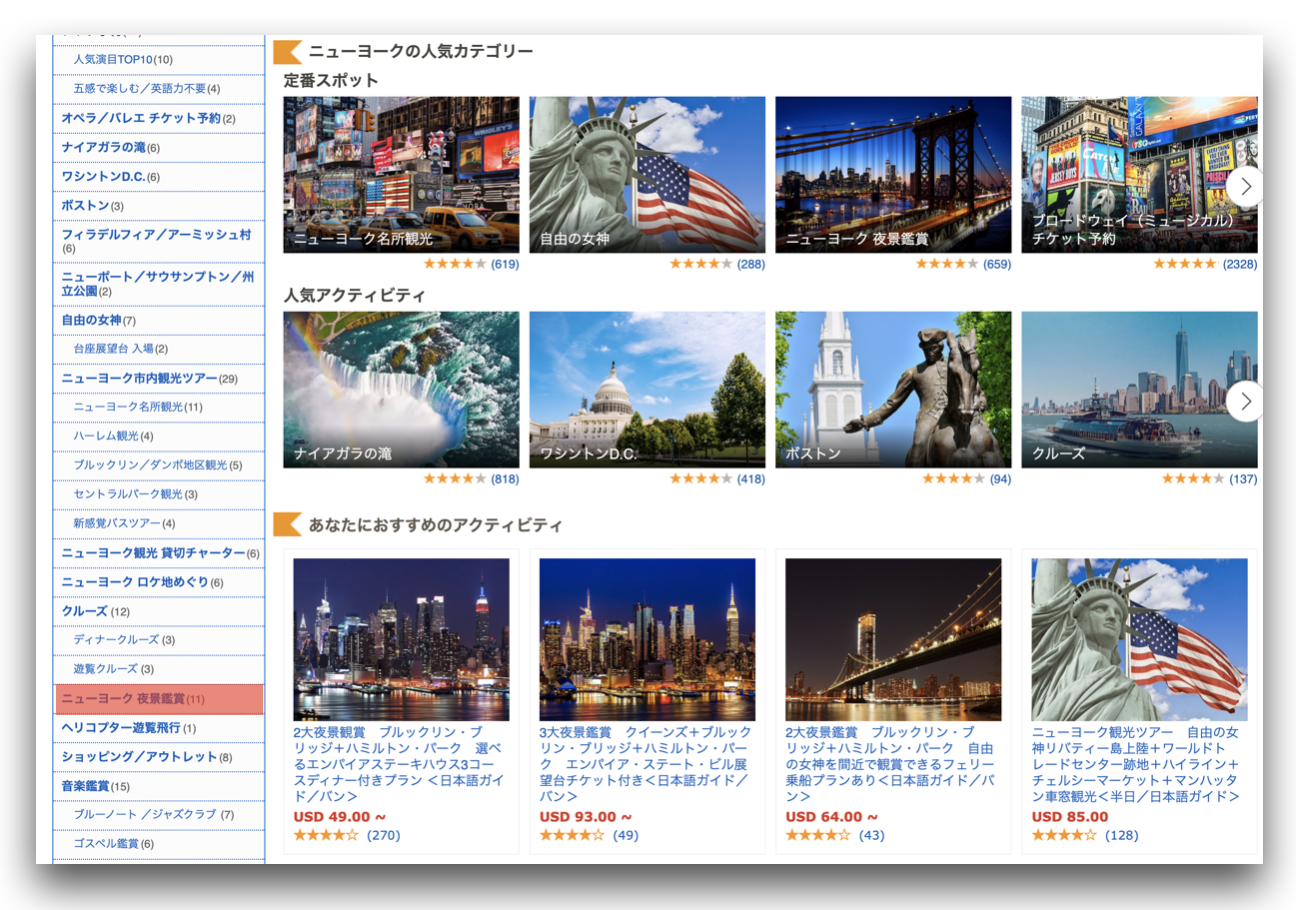Screen dimensions: 1296x910
Task: Click the (418) review count under ワシントンD.C.
Action: [751, 479]
